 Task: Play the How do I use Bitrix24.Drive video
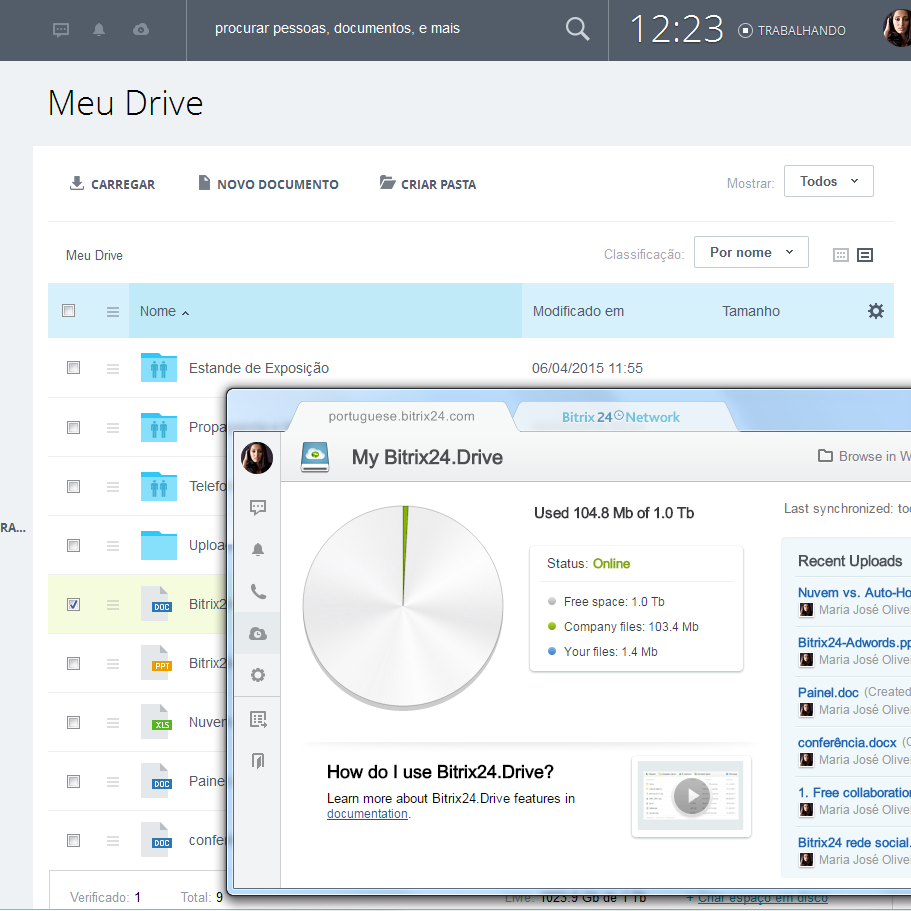(x=691, y=797)
